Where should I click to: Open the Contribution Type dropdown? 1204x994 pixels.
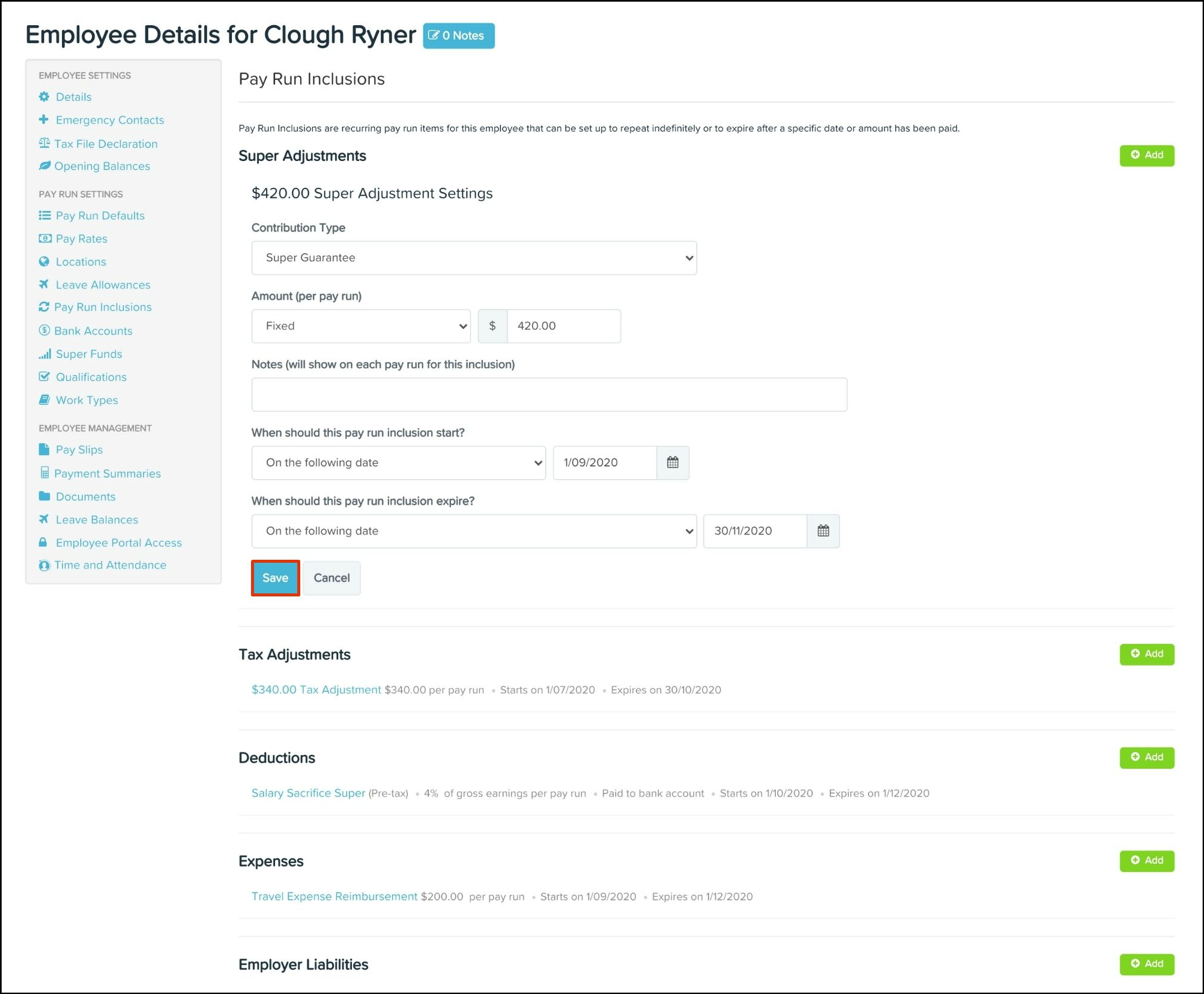(x=474, y=258)
